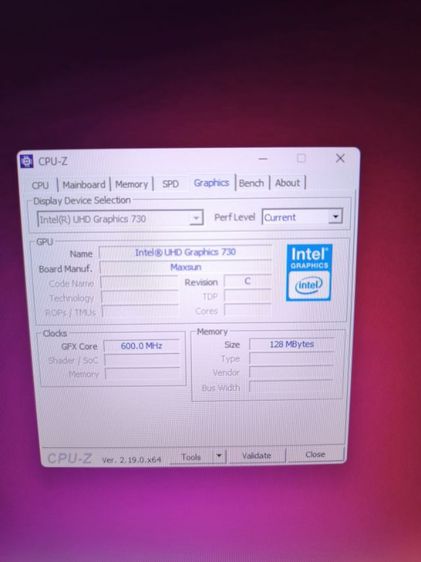Click the empty memory Vendor field
This screenshot has height=562, width=421.
pos(292,372)
